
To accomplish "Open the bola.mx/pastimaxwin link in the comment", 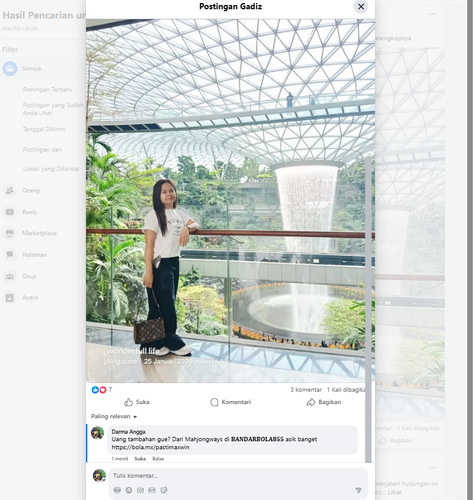I will click(150, 447).
